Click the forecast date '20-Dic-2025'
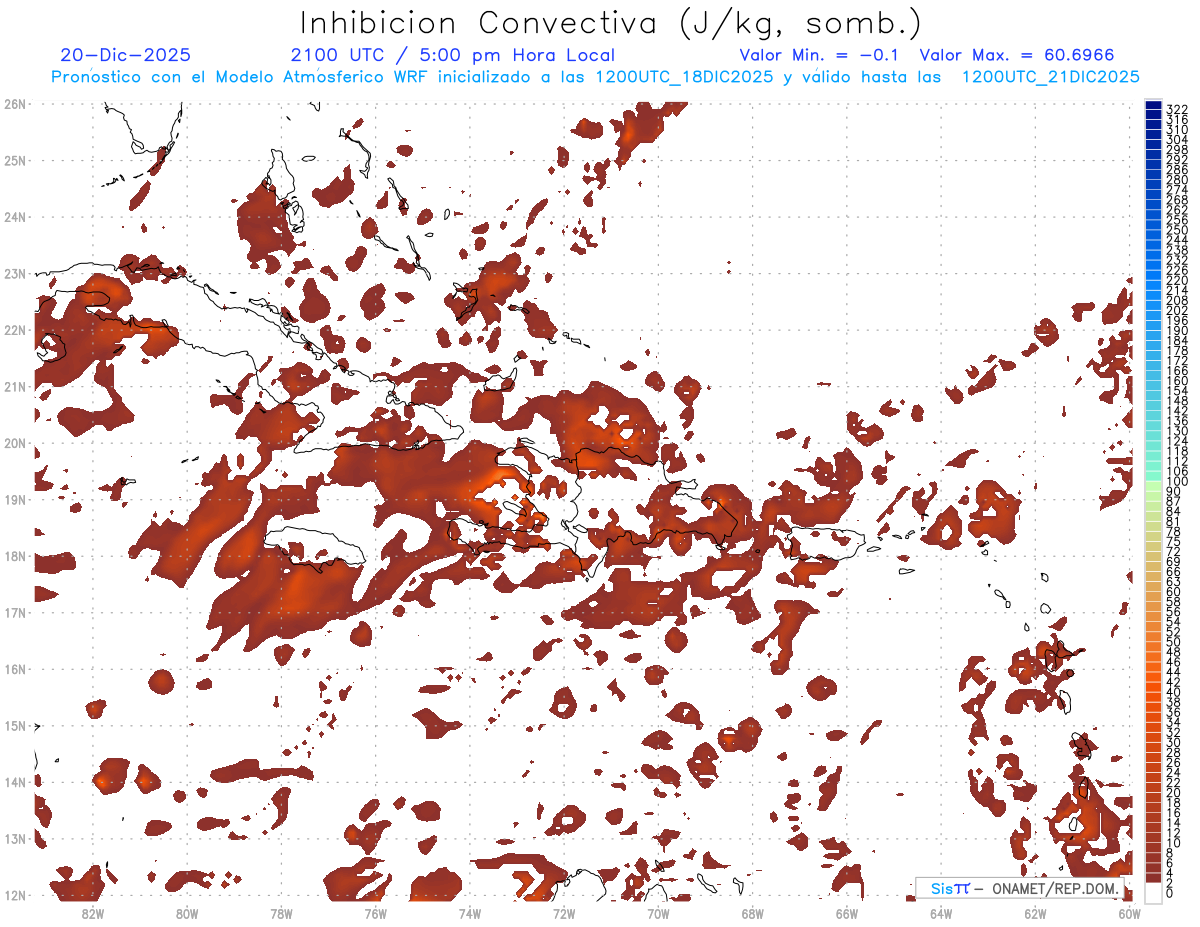The width and height of the screenshot is (1200, 927). [125, 55]
